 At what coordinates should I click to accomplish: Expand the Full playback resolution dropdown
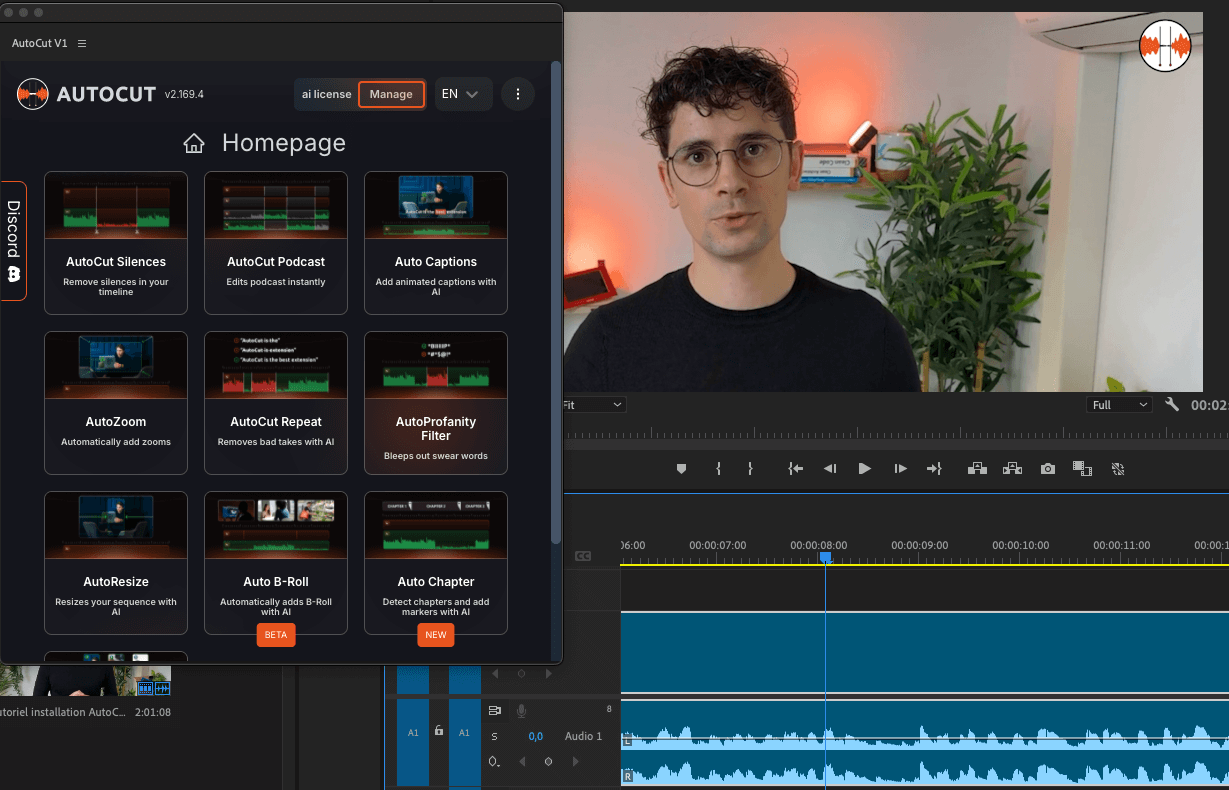(1119, 405)
